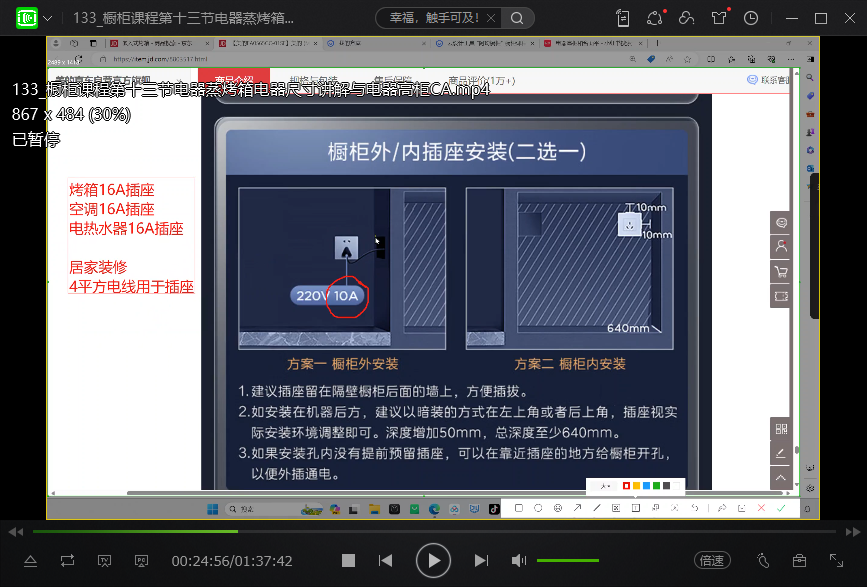
Task: Click the gesture hand icon near 倍速
Action: coord(764,561)
